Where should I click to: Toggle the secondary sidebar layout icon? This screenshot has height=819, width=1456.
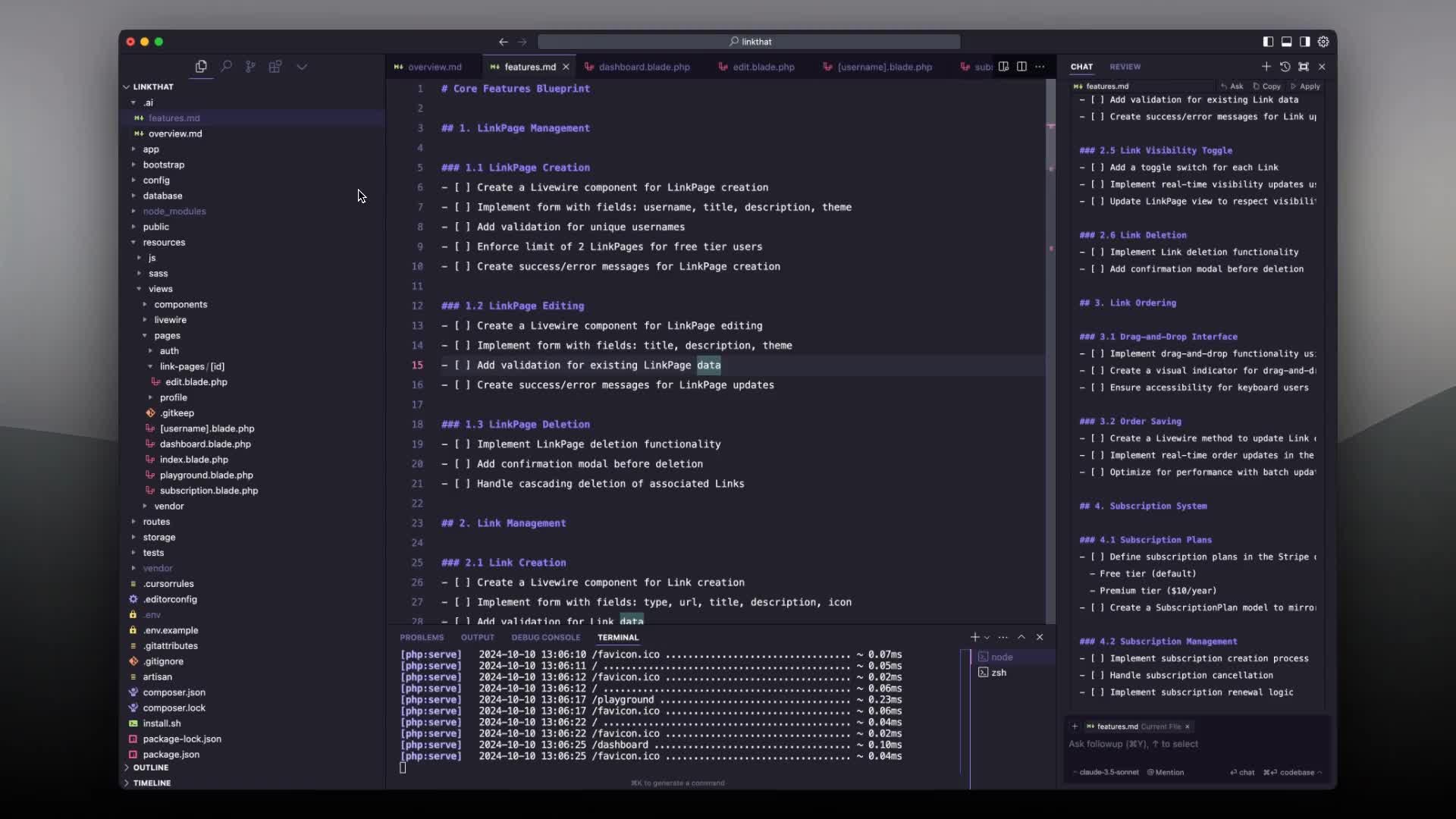tap(1304, 42)
